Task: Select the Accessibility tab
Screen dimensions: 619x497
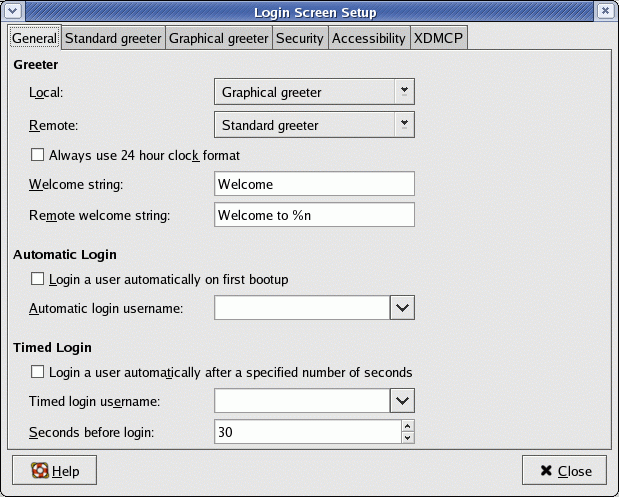Action: (x=368, y=38)
